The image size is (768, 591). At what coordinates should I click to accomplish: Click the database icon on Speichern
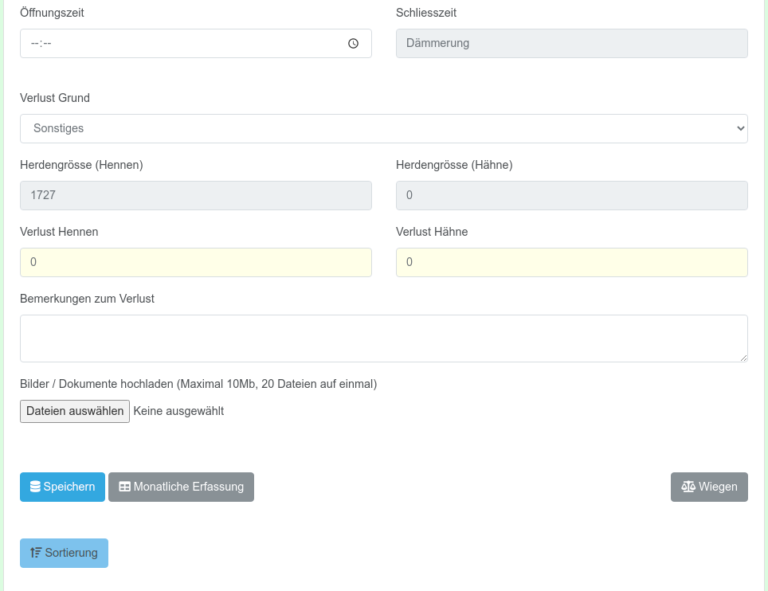point(35,487)
